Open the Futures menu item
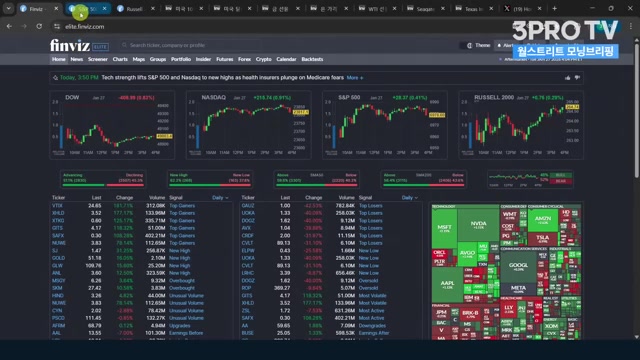640x360 pixels. (224, 59)
